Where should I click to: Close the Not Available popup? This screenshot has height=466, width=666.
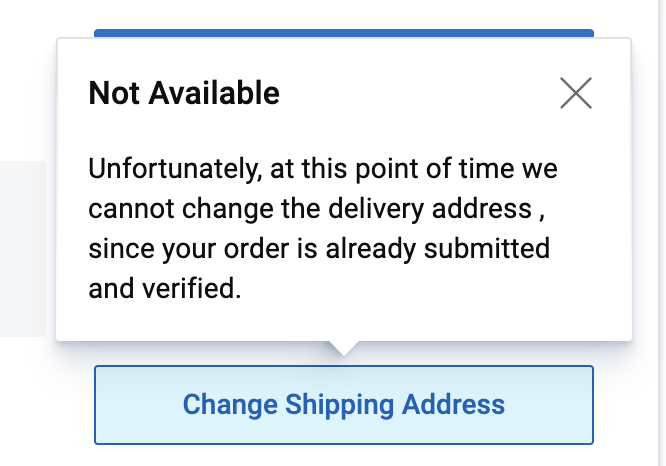tap(576, 93)
